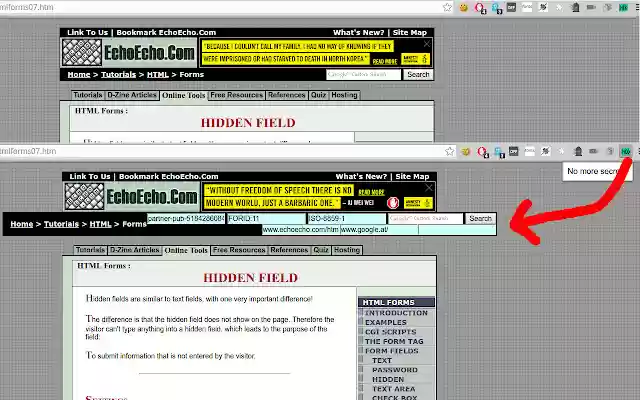Click Bookmark EchoEcho.Com in upper window

[x=166, y=32]
